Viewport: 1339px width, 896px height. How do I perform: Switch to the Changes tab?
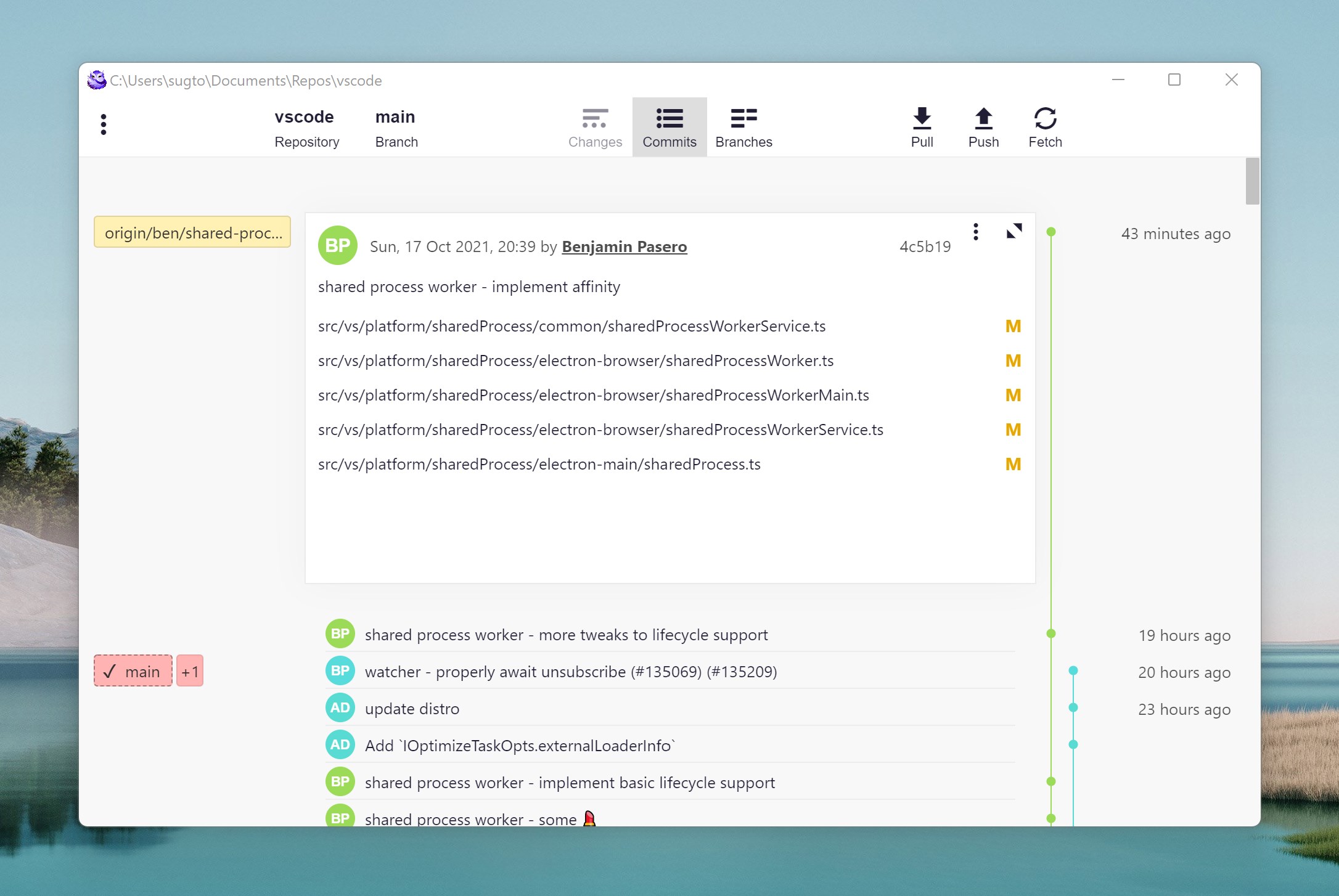(x=595, y=128)
